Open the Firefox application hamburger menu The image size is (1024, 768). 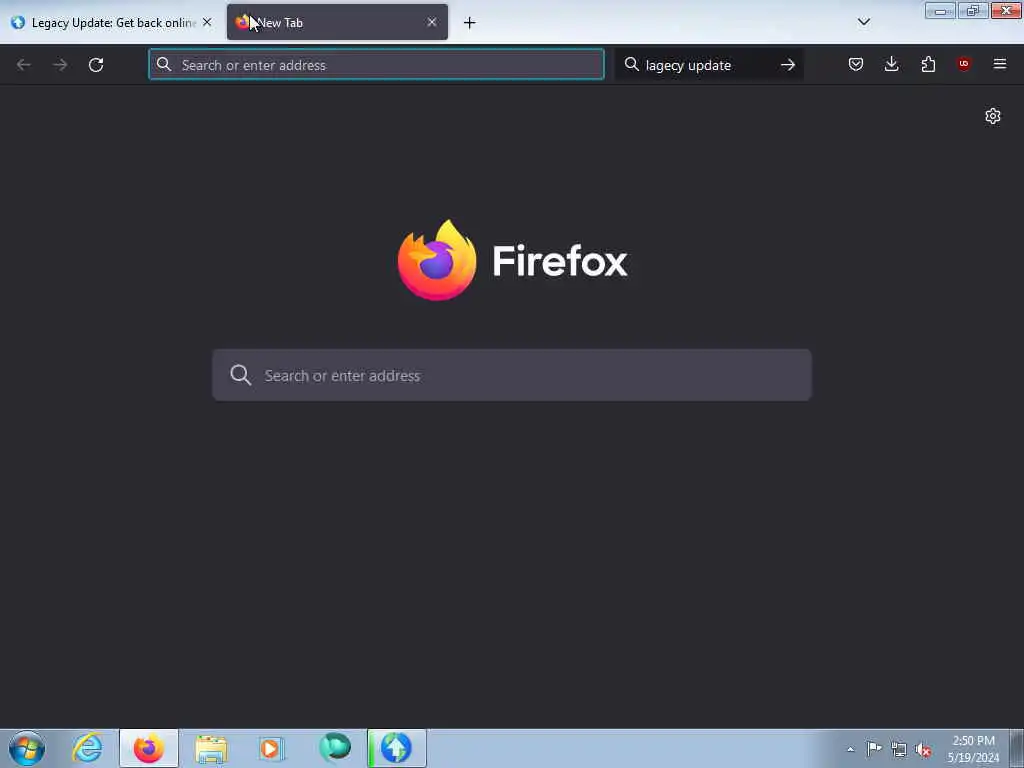(x=1000, y=64)
